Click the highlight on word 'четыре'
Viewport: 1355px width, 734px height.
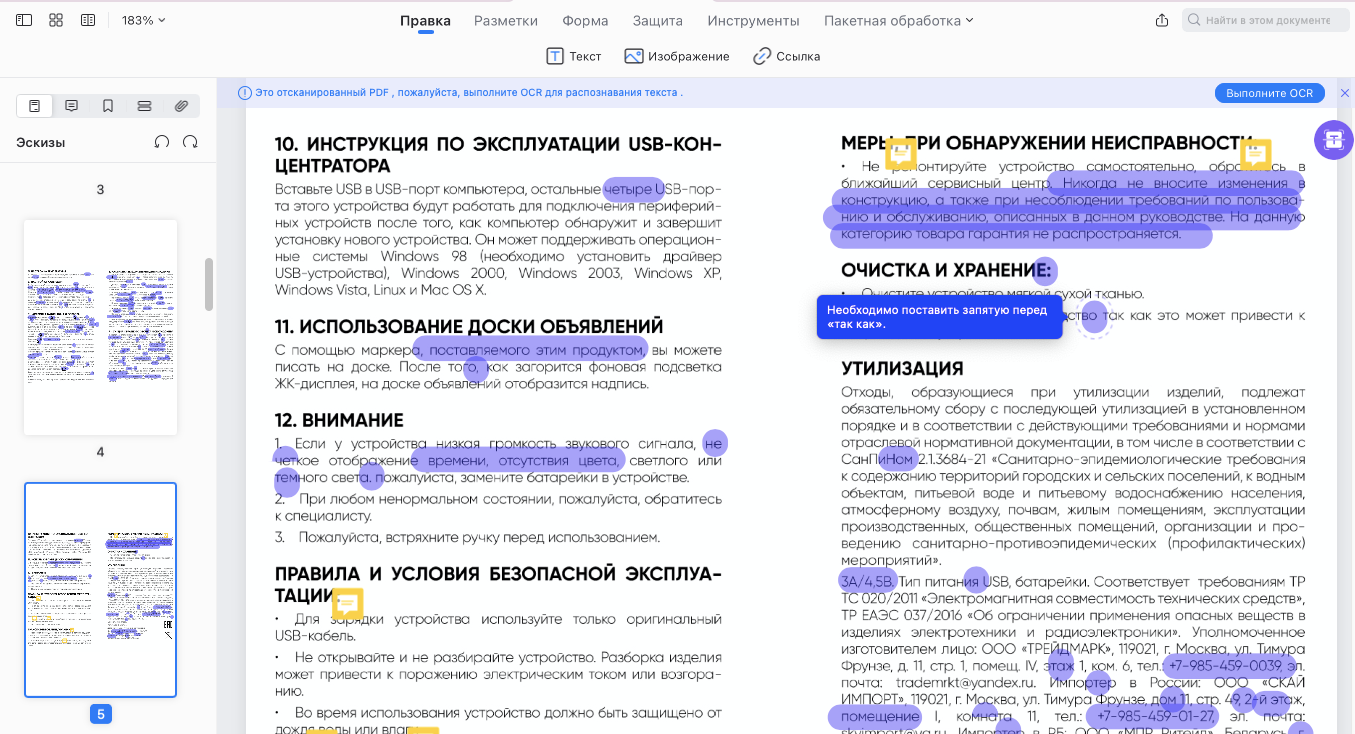coord(634,188)
